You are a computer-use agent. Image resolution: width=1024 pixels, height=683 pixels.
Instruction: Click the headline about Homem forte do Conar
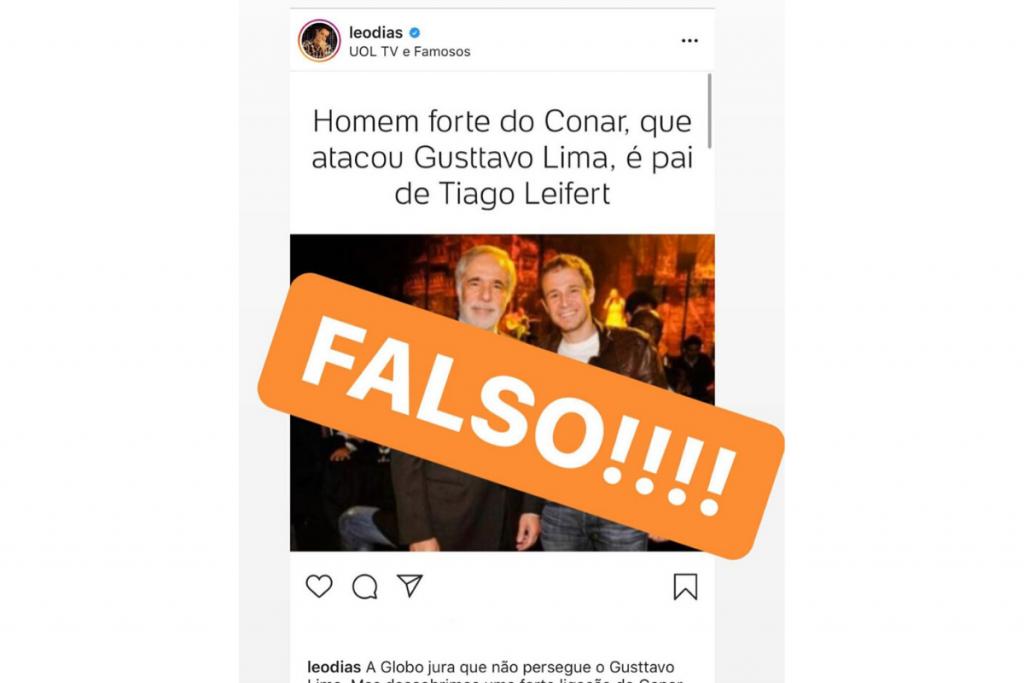(x=502, y=157)
